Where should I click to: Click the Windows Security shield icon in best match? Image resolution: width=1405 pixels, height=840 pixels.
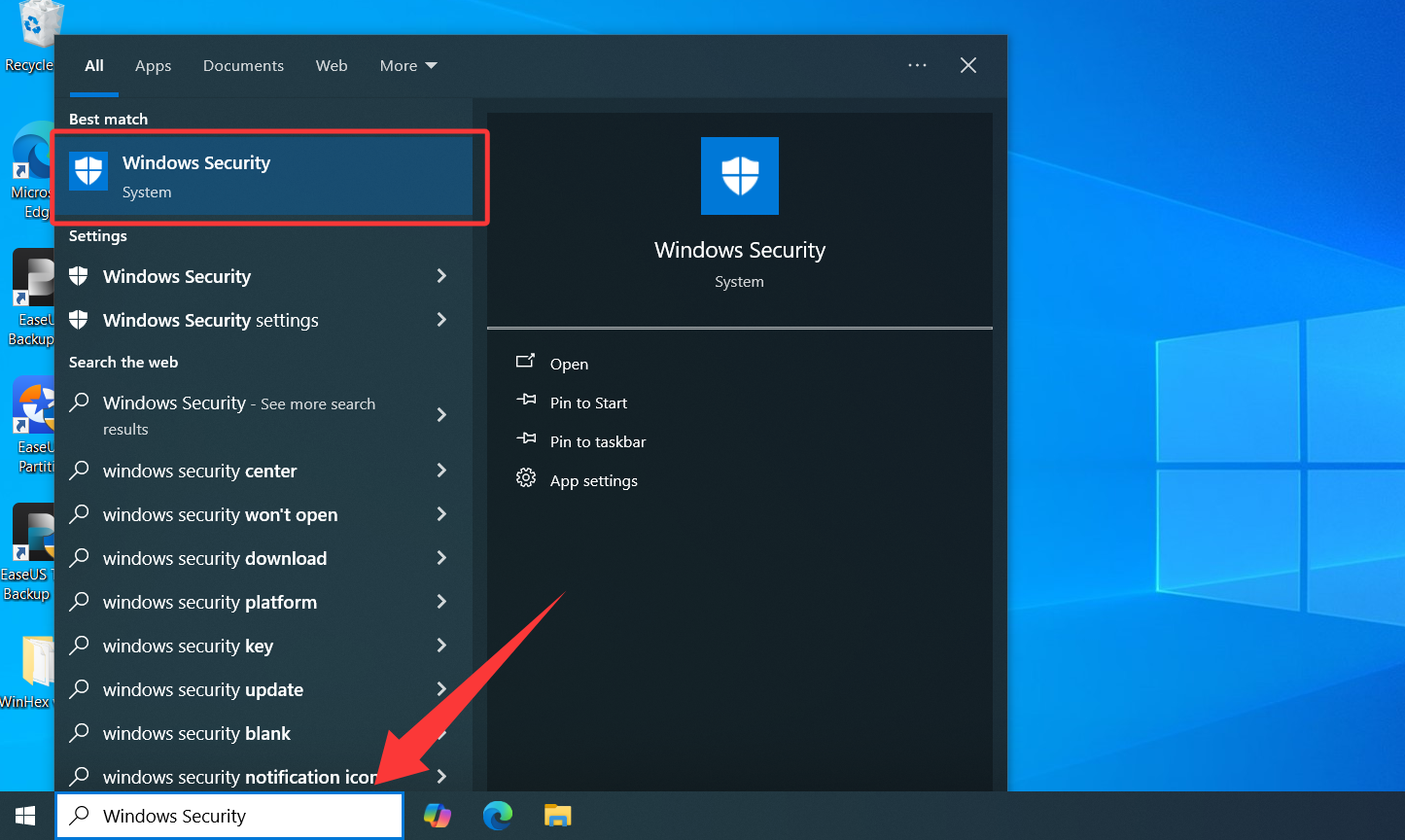point(88,171)
